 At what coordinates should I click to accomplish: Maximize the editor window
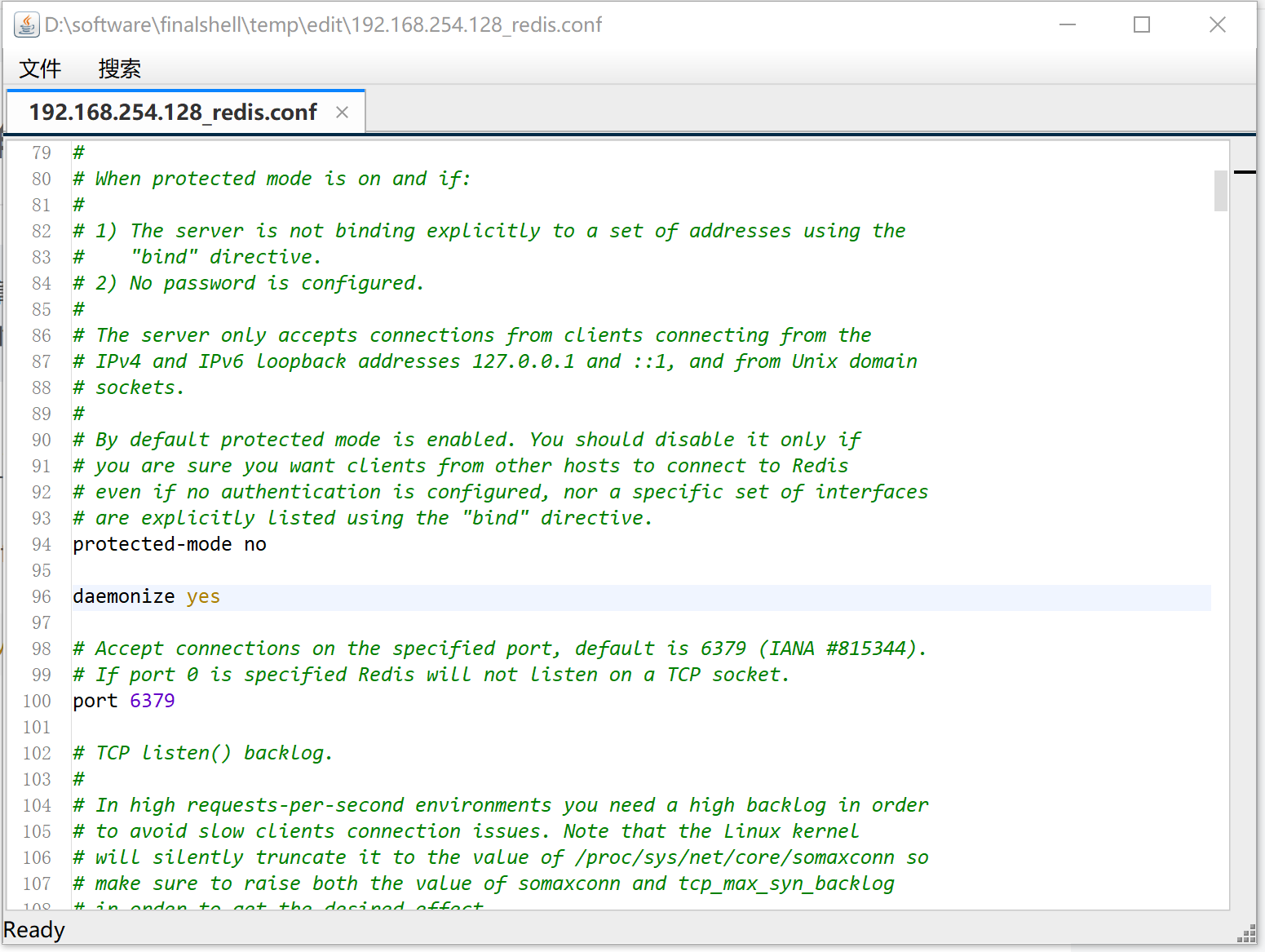1142,24
